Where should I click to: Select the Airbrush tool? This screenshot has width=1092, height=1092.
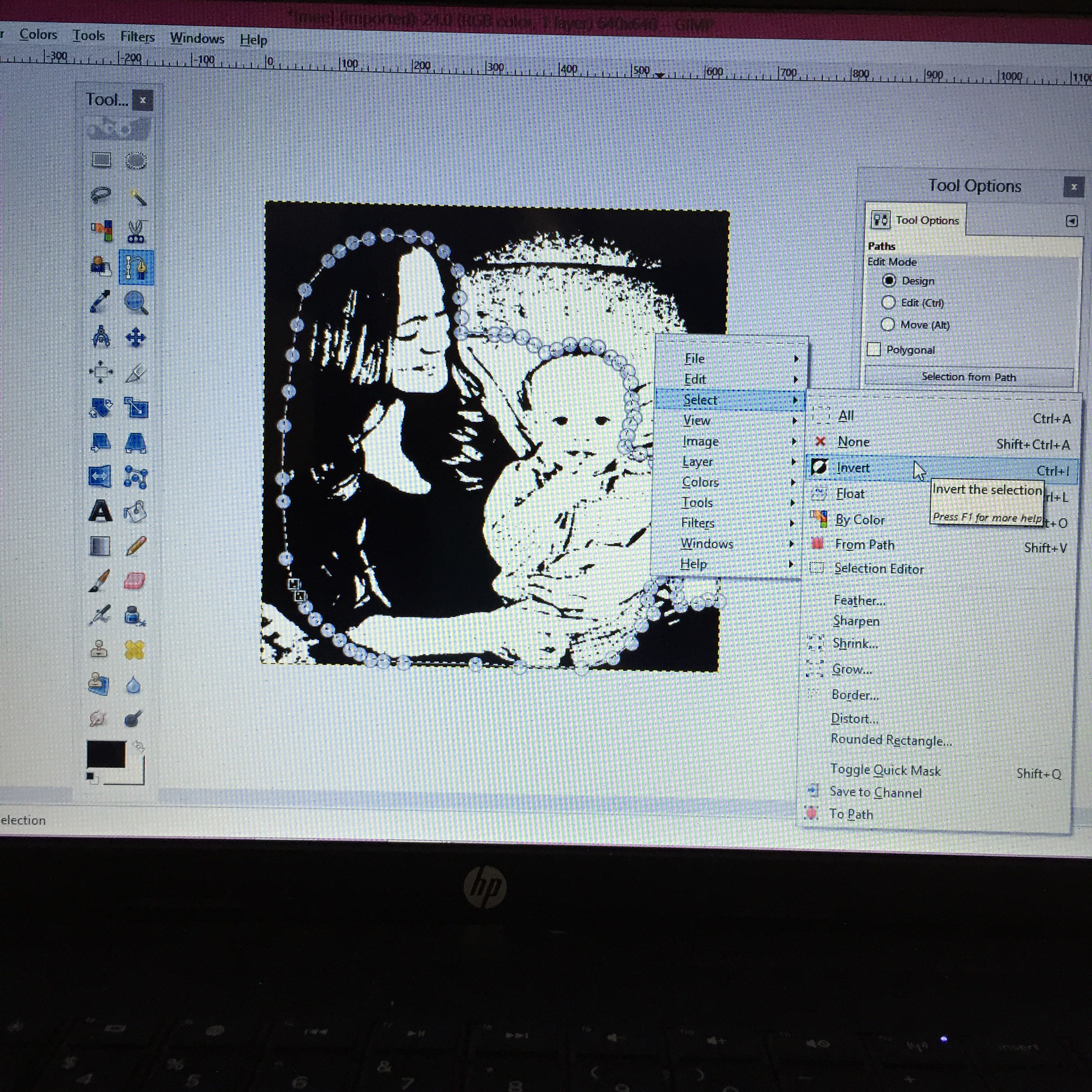pos(100,615)
